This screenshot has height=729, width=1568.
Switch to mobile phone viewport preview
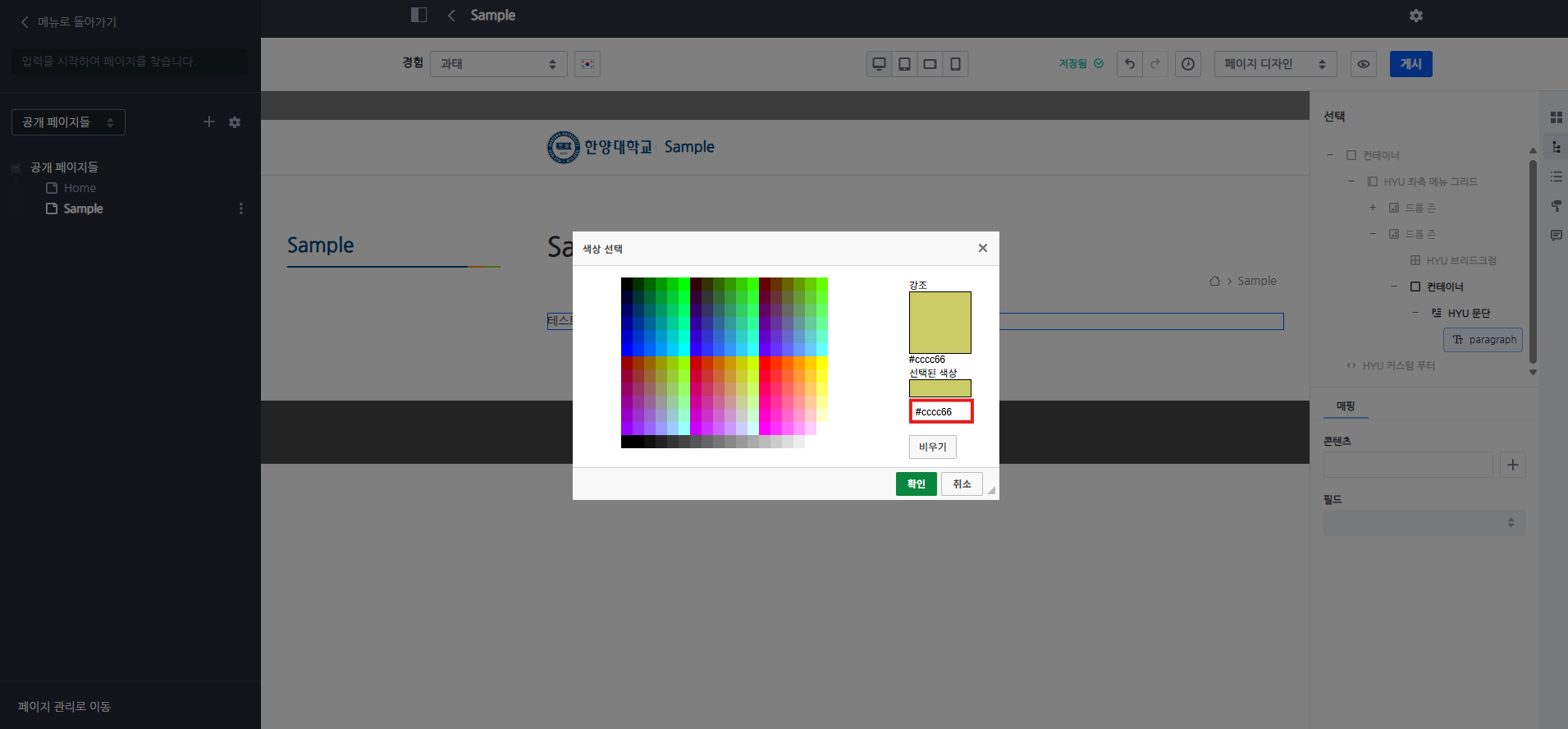pos(955,64)
